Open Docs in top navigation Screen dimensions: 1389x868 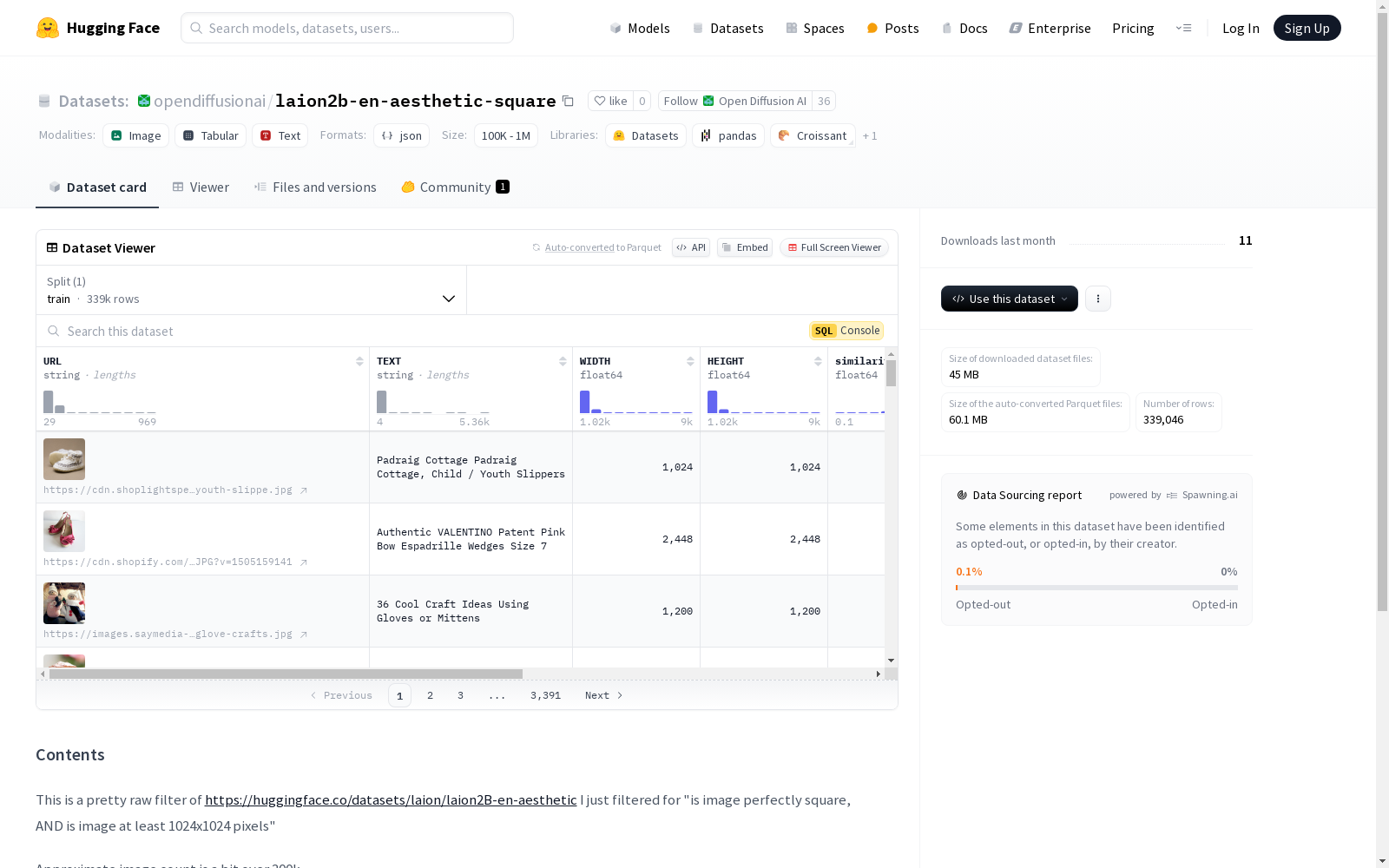pos(964,28)
